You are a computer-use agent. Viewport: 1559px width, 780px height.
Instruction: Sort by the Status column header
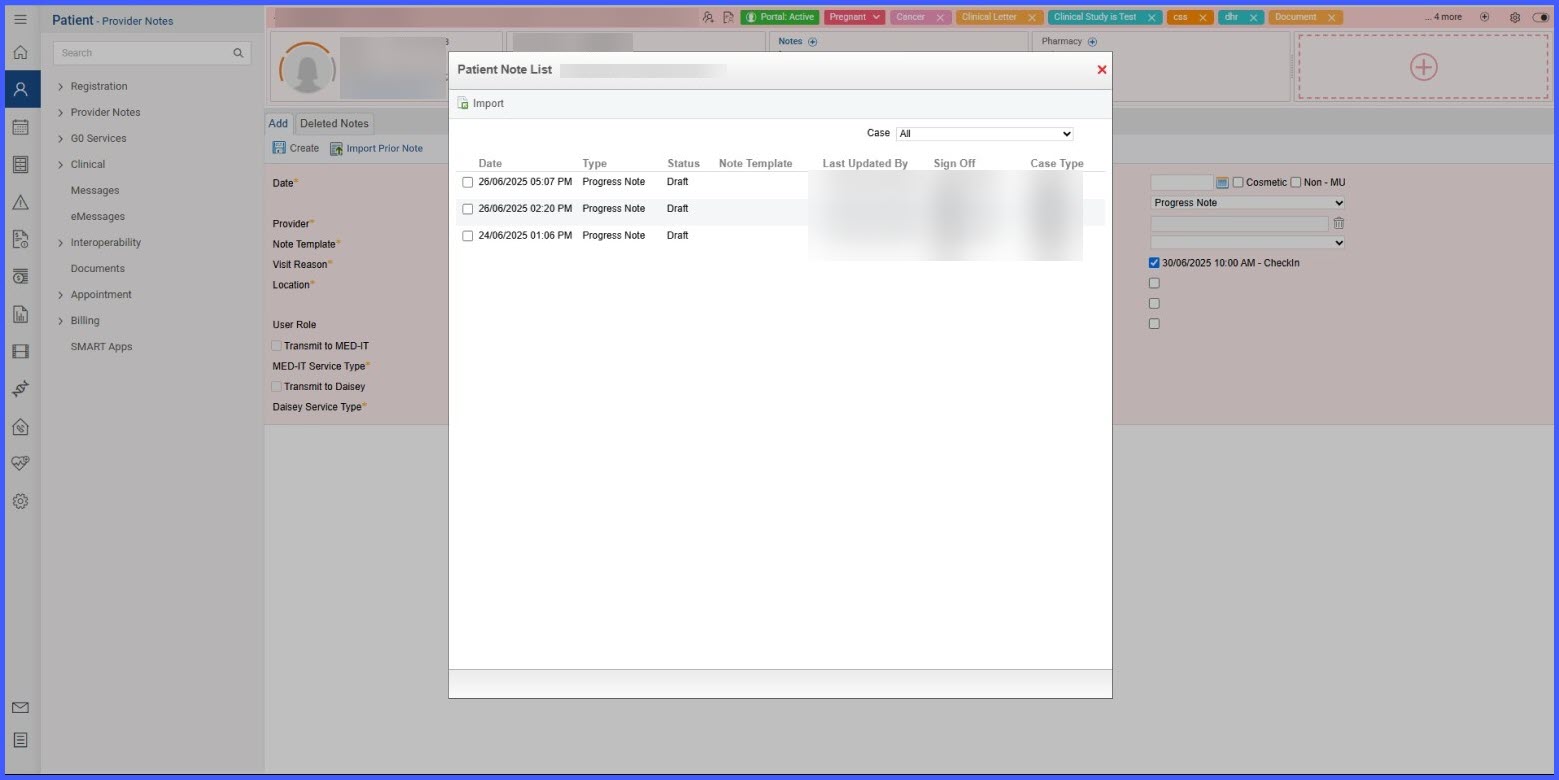[x=684, y=164]
